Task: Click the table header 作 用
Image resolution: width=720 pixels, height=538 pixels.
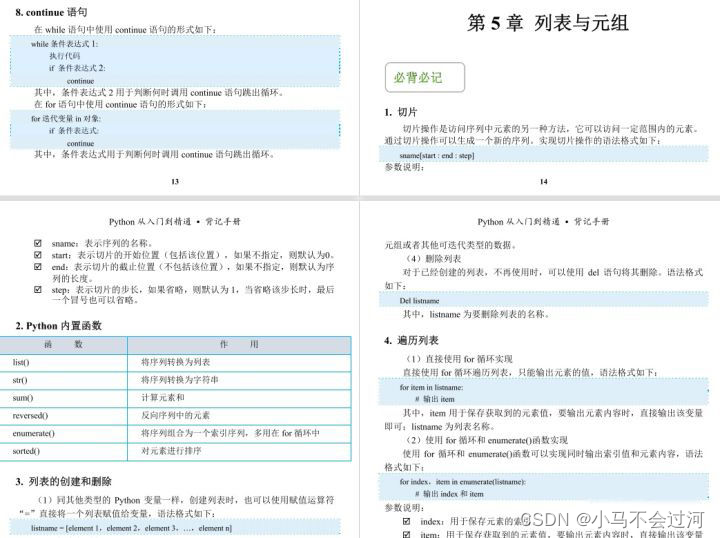Action: tap(239, 345)
